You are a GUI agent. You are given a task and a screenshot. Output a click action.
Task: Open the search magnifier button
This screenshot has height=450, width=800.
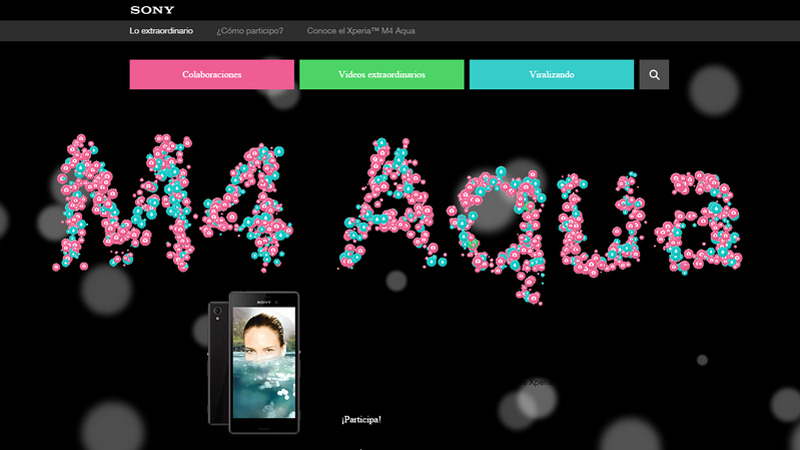[654, 74]
